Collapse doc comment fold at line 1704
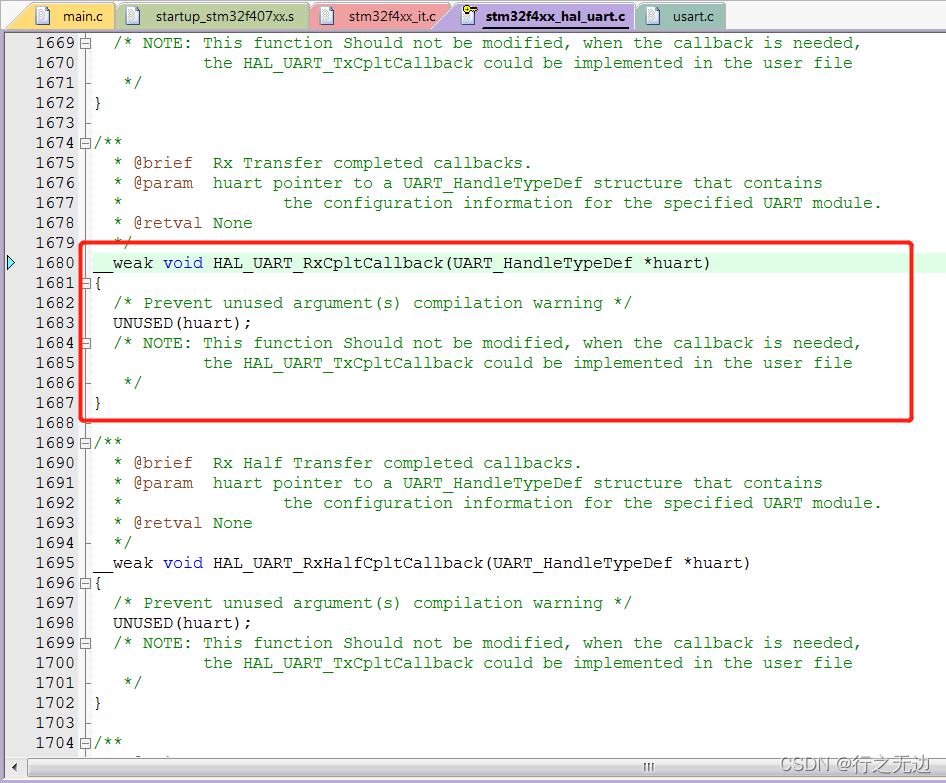This screenshot has height=783, width=946. 86,743
